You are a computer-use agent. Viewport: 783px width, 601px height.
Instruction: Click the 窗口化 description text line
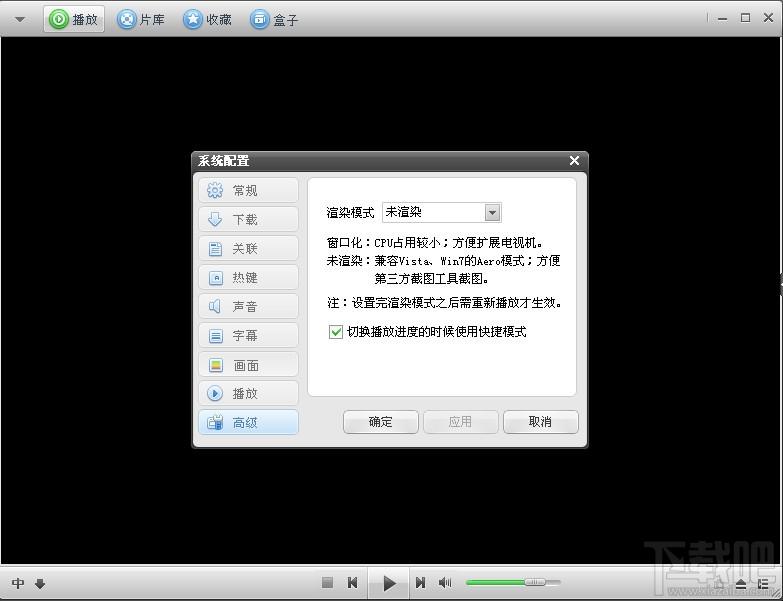pyautogui.click(x=434, y=243)
